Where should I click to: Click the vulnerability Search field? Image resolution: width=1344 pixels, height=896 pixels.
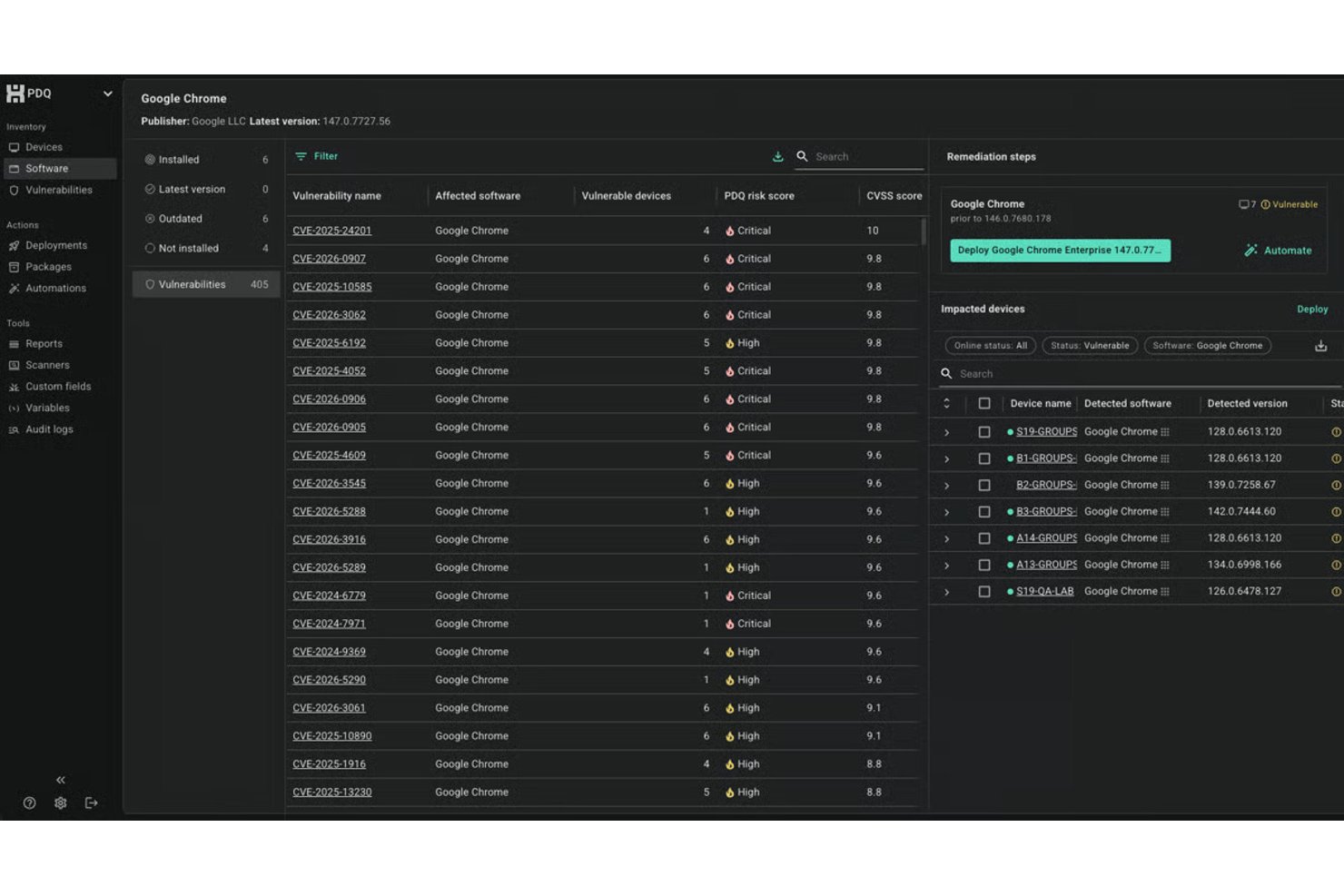tap(859, 157)
